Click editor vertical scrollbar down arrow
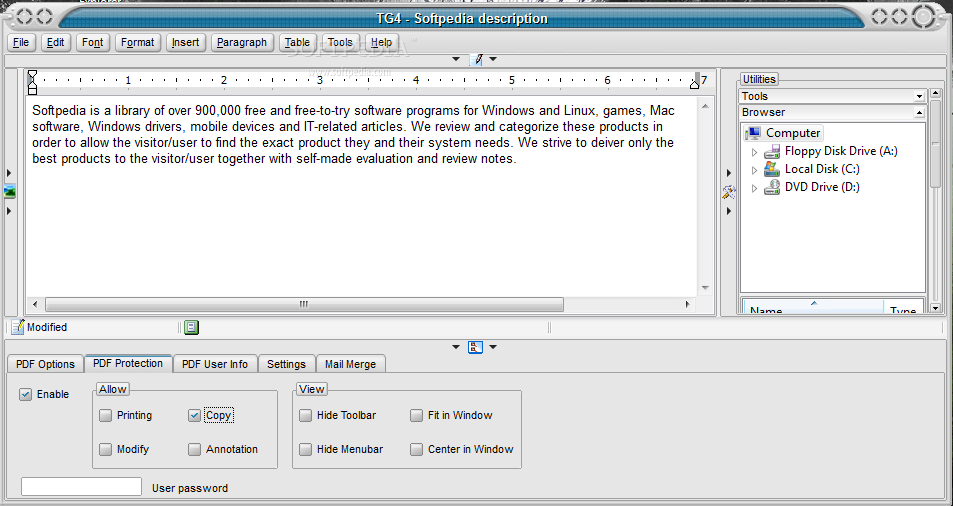The width and height of the screenshot is (953, 506). coord(705,288)
